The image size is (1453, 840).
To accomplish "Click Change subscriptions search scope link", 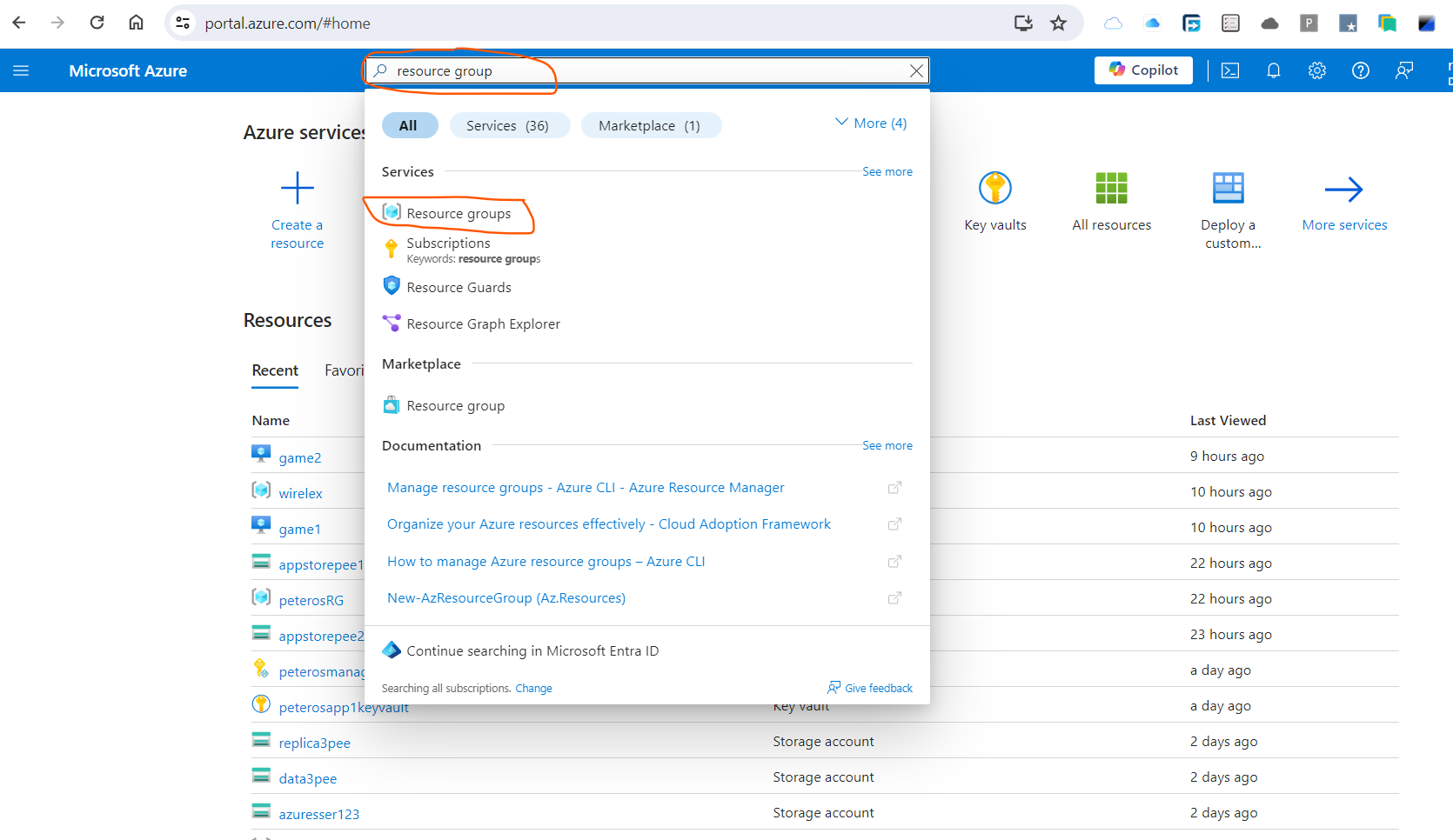I will (x=533, y=689).
